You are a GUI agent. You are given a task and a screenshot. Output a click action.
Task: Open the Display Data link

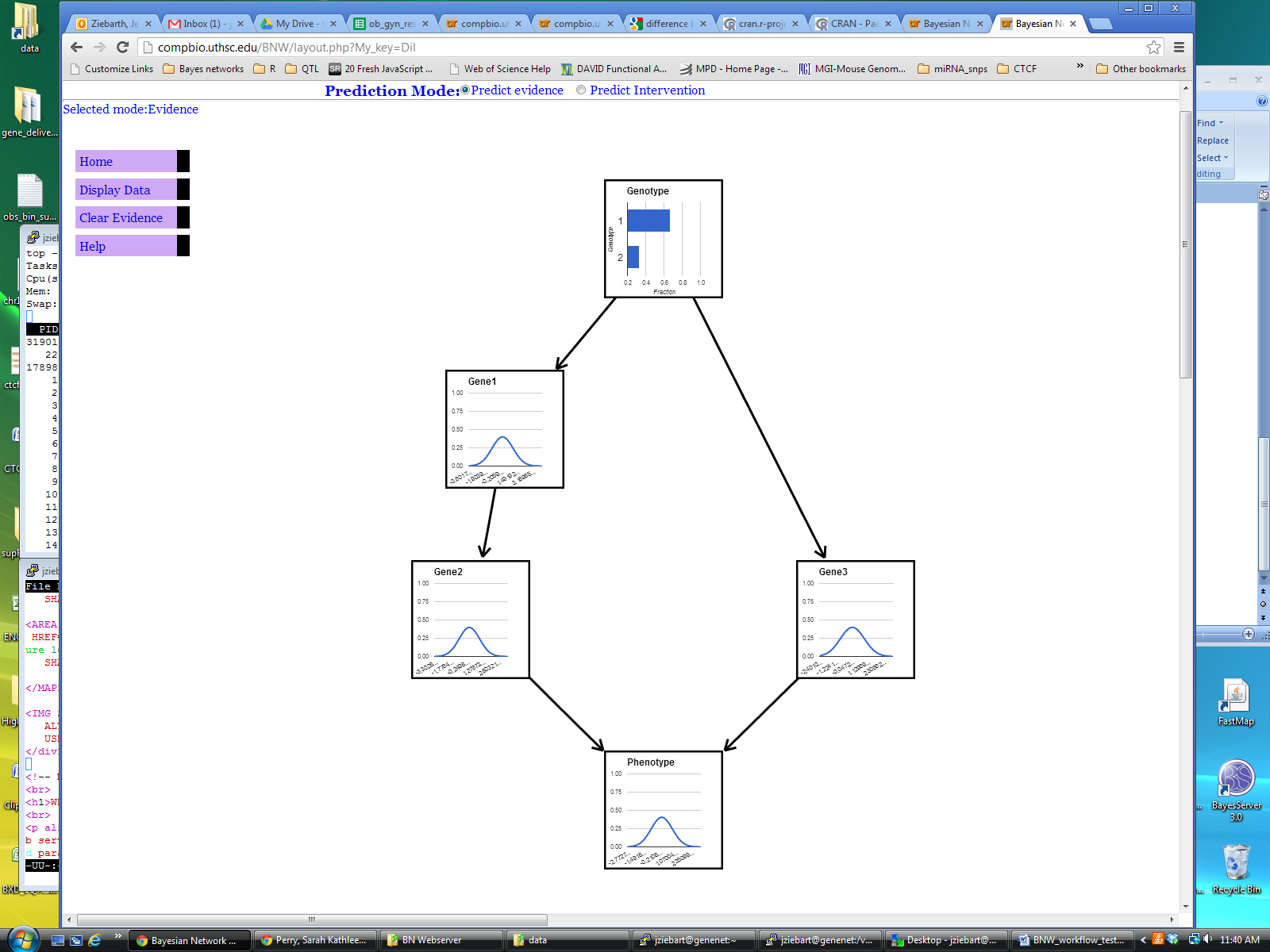[x=114, y=190]
